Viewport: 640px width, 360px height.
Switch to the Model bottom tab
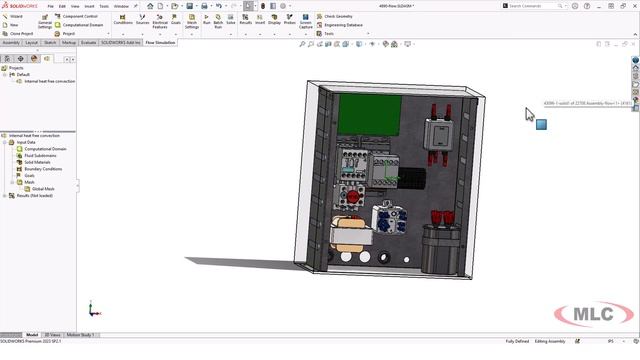point(32,335)
